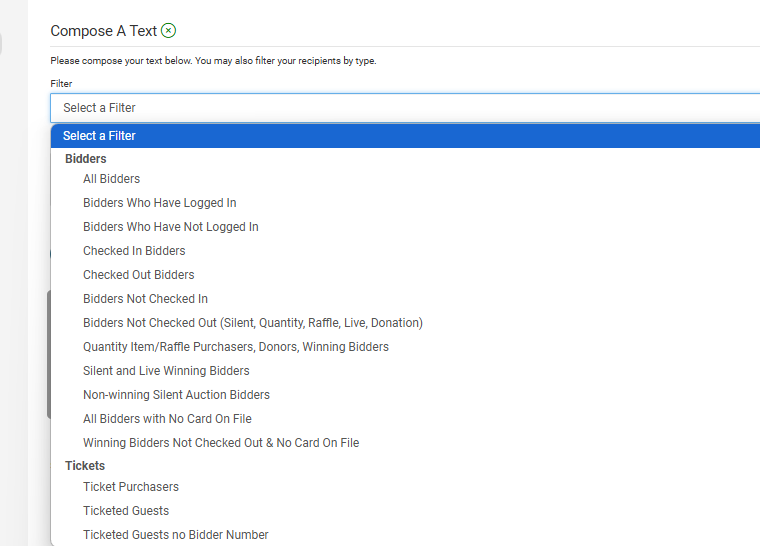Choose the highlighted Select a Filter option
Screen dimensions: 760x546
point(405,136)
